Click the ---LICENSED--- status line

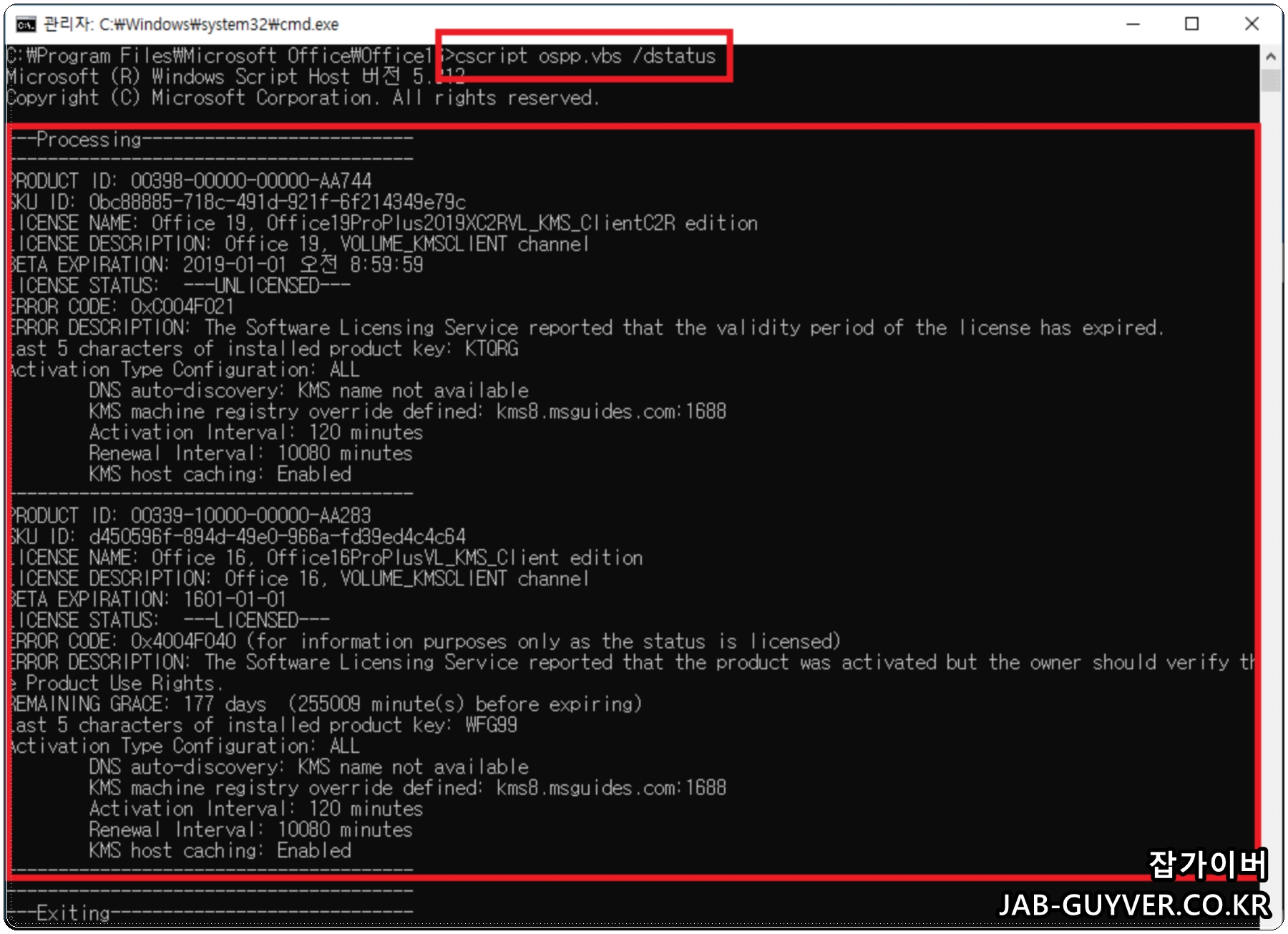[170, 620]
